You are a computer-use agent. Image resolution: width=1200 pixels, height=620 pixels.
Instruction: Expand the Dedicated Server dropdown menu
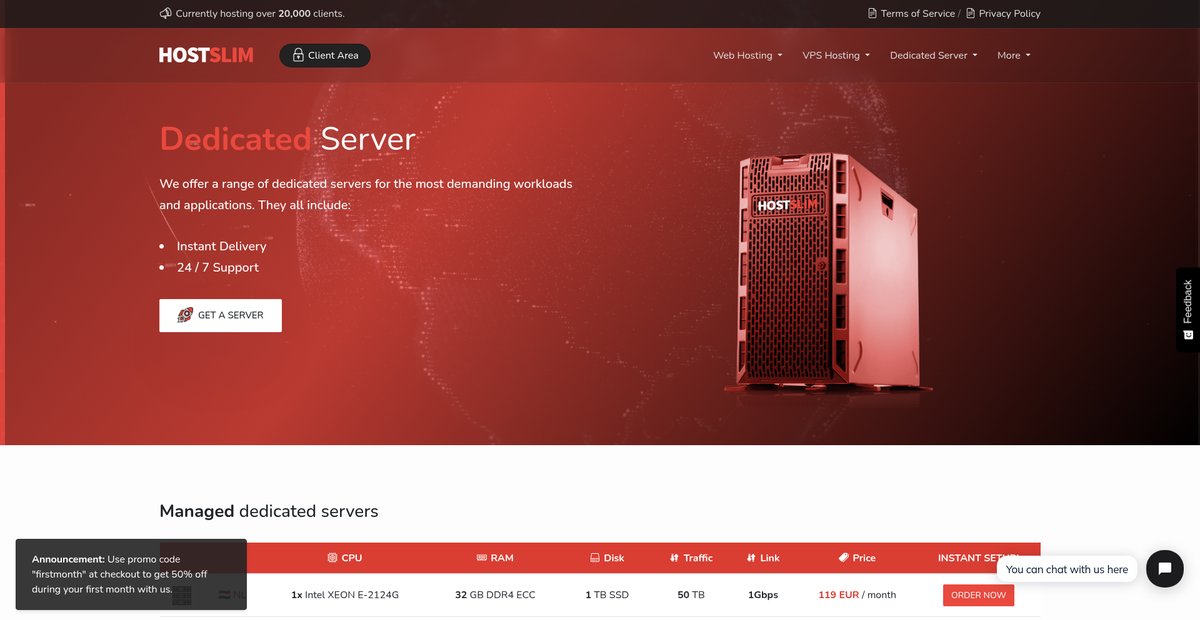(x=933, y=56)
